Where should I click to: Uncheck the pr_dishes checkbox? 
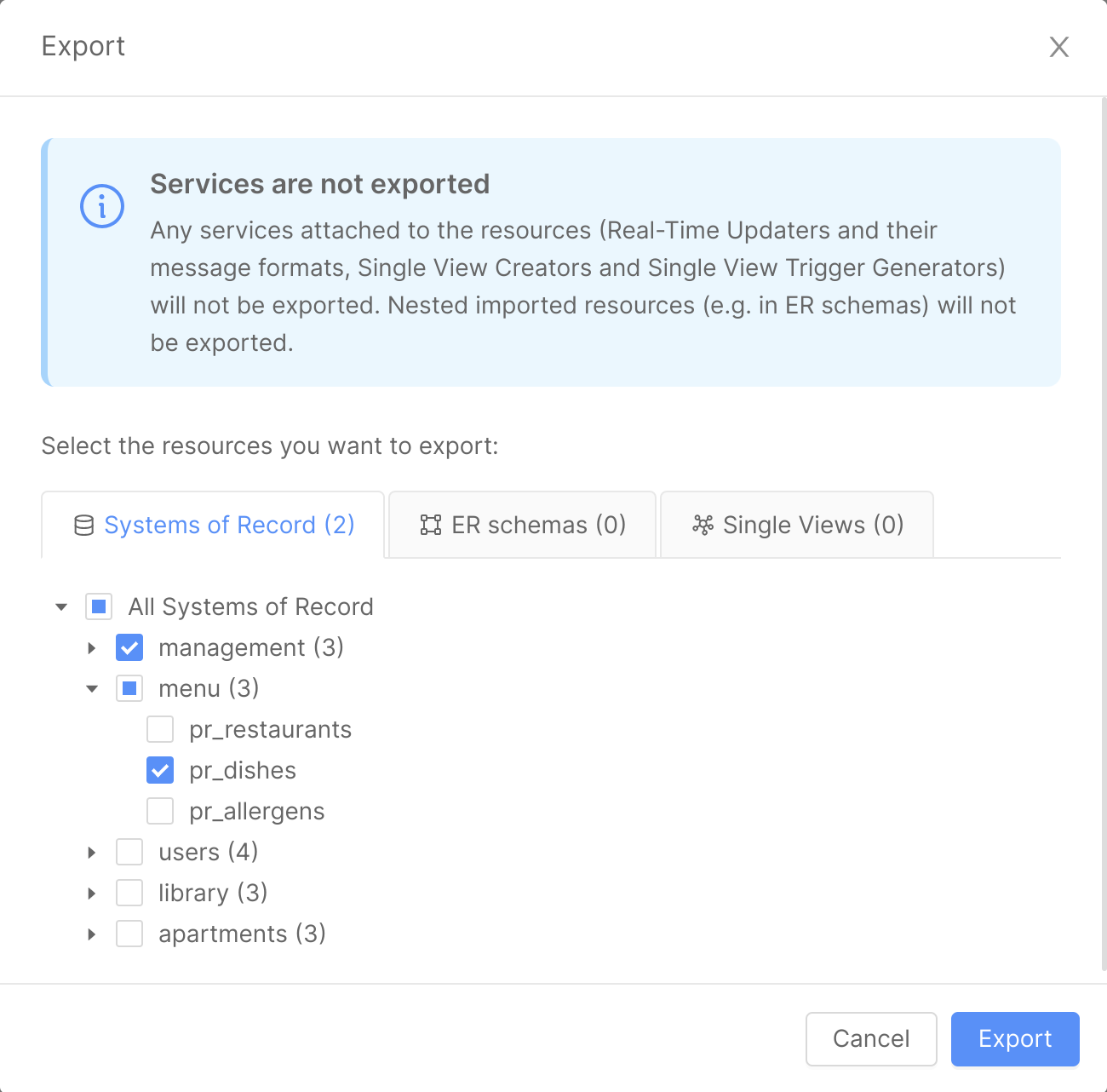point(160,770)
